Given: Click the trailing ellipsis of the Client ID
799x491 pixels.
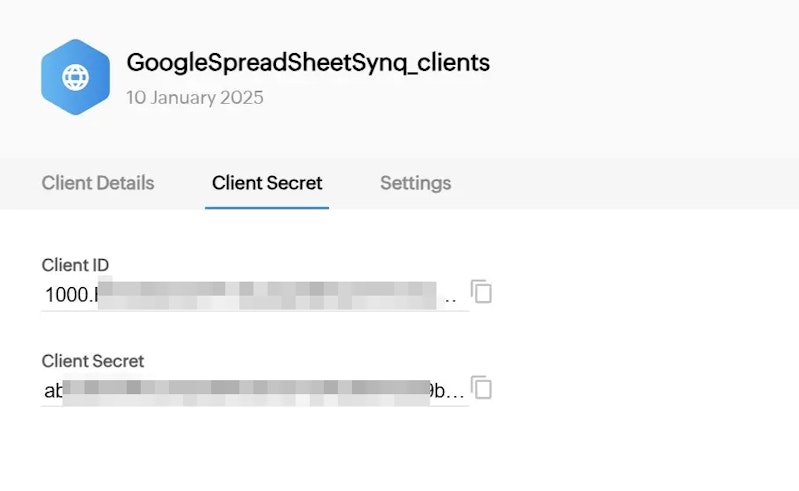Looking at the screenshot, I should tap(450, 300).
